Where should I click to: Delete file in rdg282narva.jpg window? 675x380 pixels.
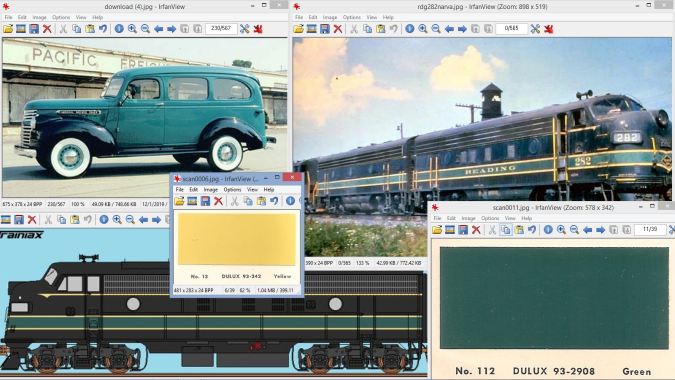coord(338,29)
